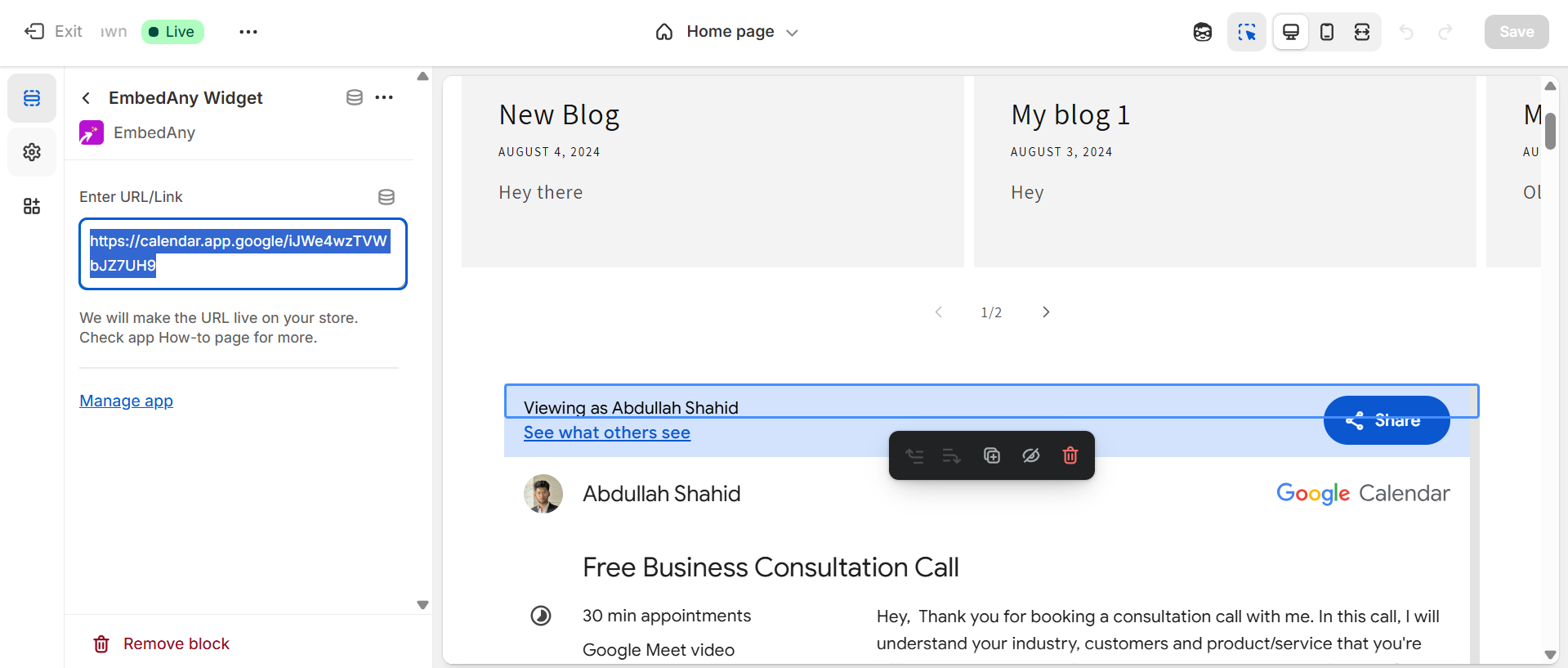Go back from EmbedAny Widget panel
This screenshot has width=1568, height=668.
click(87, 98)
